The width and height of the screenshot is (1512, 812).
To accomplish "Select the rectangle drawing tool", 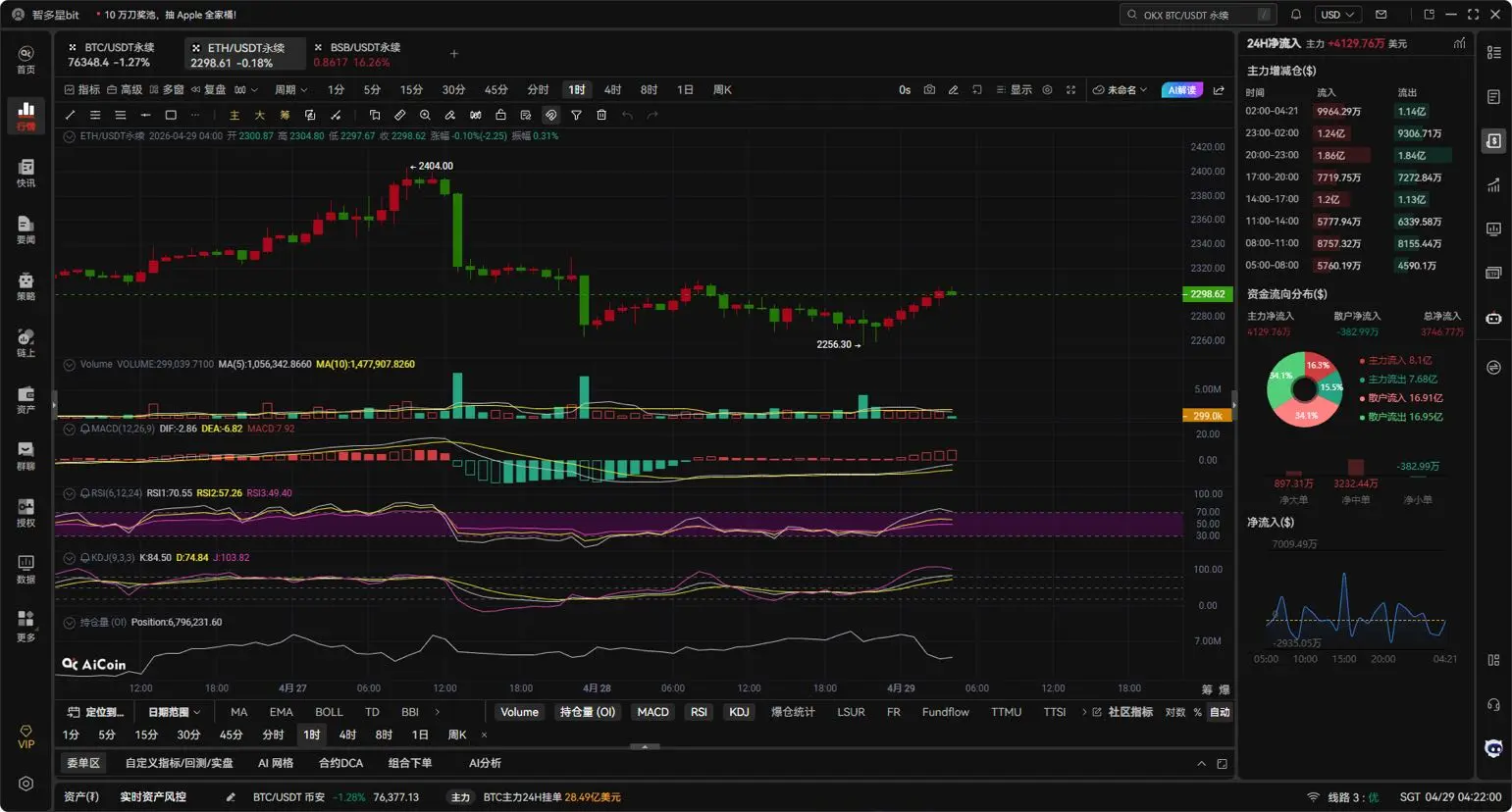I will 171,115.
